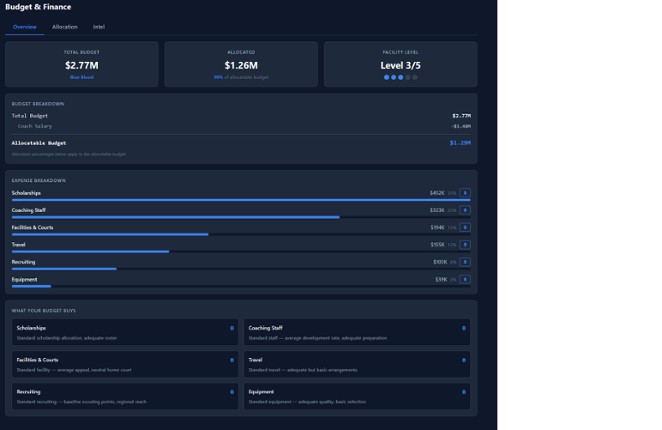
Task: Click the badge icon on Scholarships expense row
Action: pos(465,193)
